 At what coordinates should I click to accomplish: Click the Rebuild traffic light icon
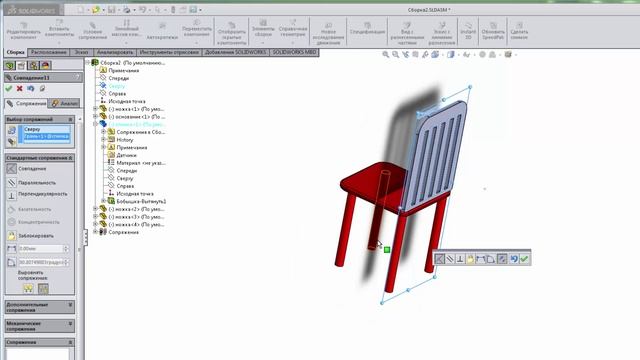coord(173,9)
